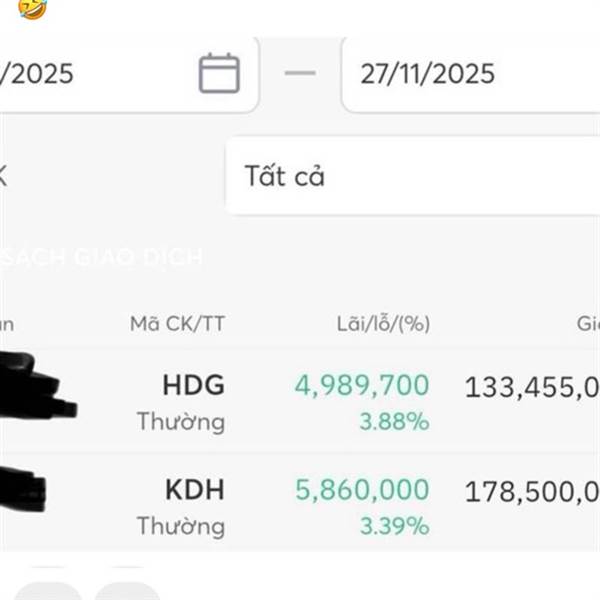Select the KDH transaction value 178,500
The width and height of the screenshot is (600, 600).
click(x=532, y=491)
